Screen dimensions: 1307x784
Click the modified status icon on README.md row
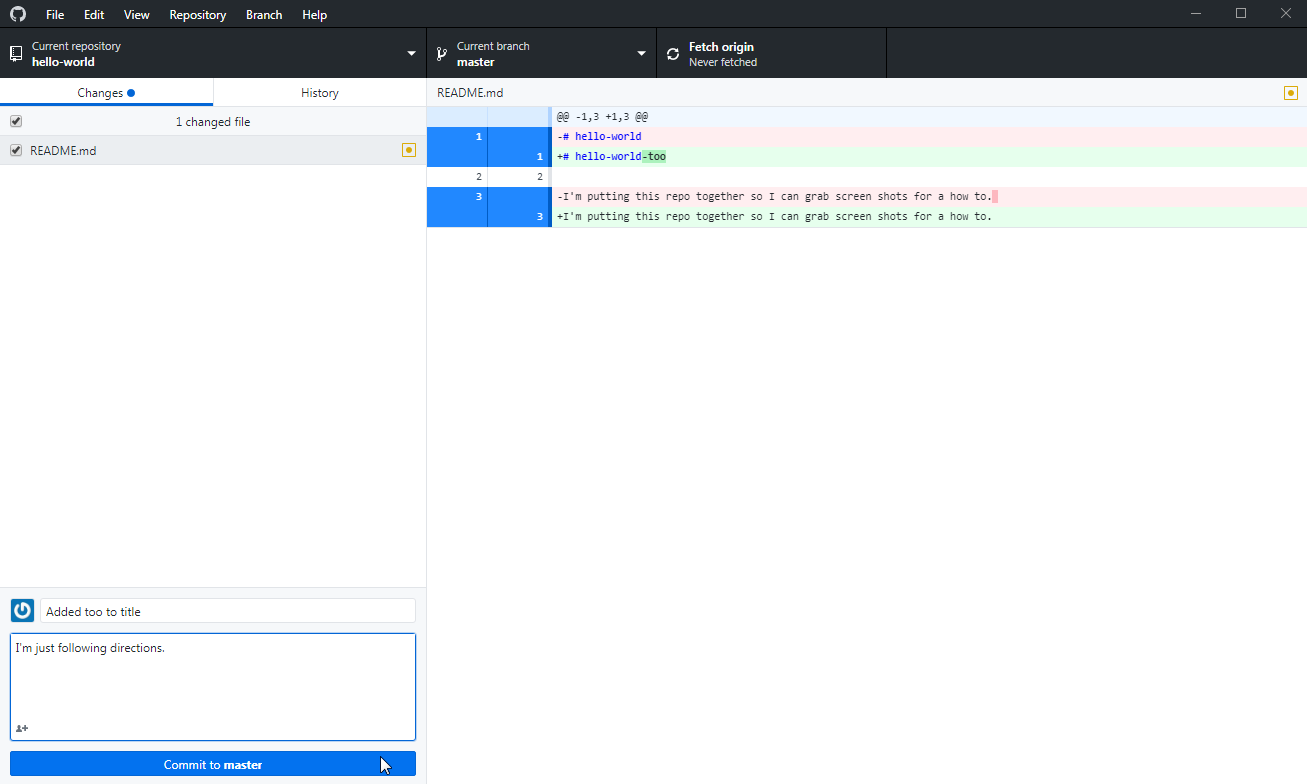408,150
